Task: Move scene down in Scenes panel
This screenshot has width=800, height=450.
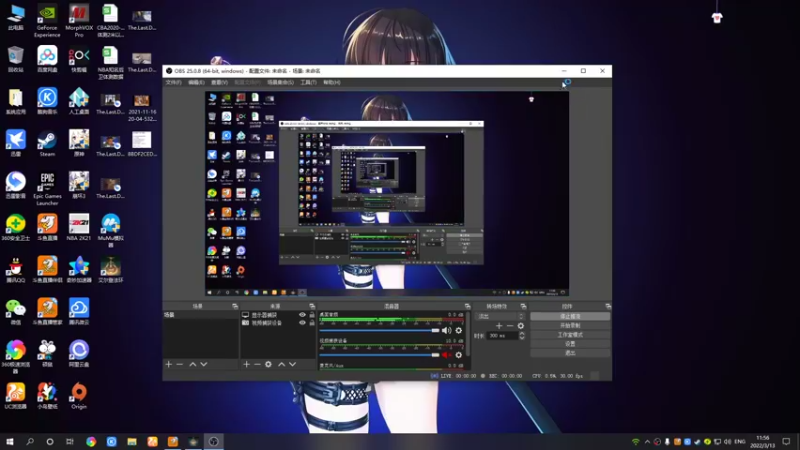Action: [204, 364]
